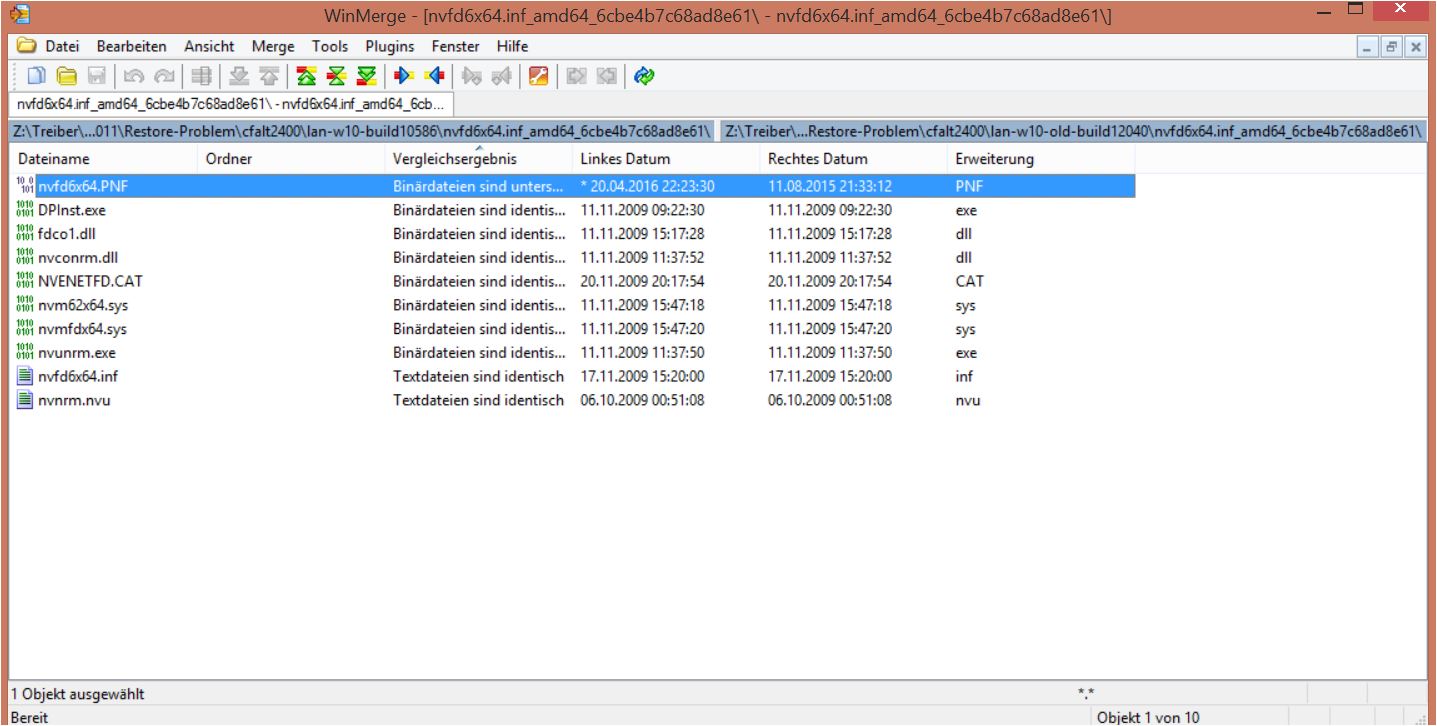
Task: Sort by the Dateiname column header
Action: click(x=104, y=159)
